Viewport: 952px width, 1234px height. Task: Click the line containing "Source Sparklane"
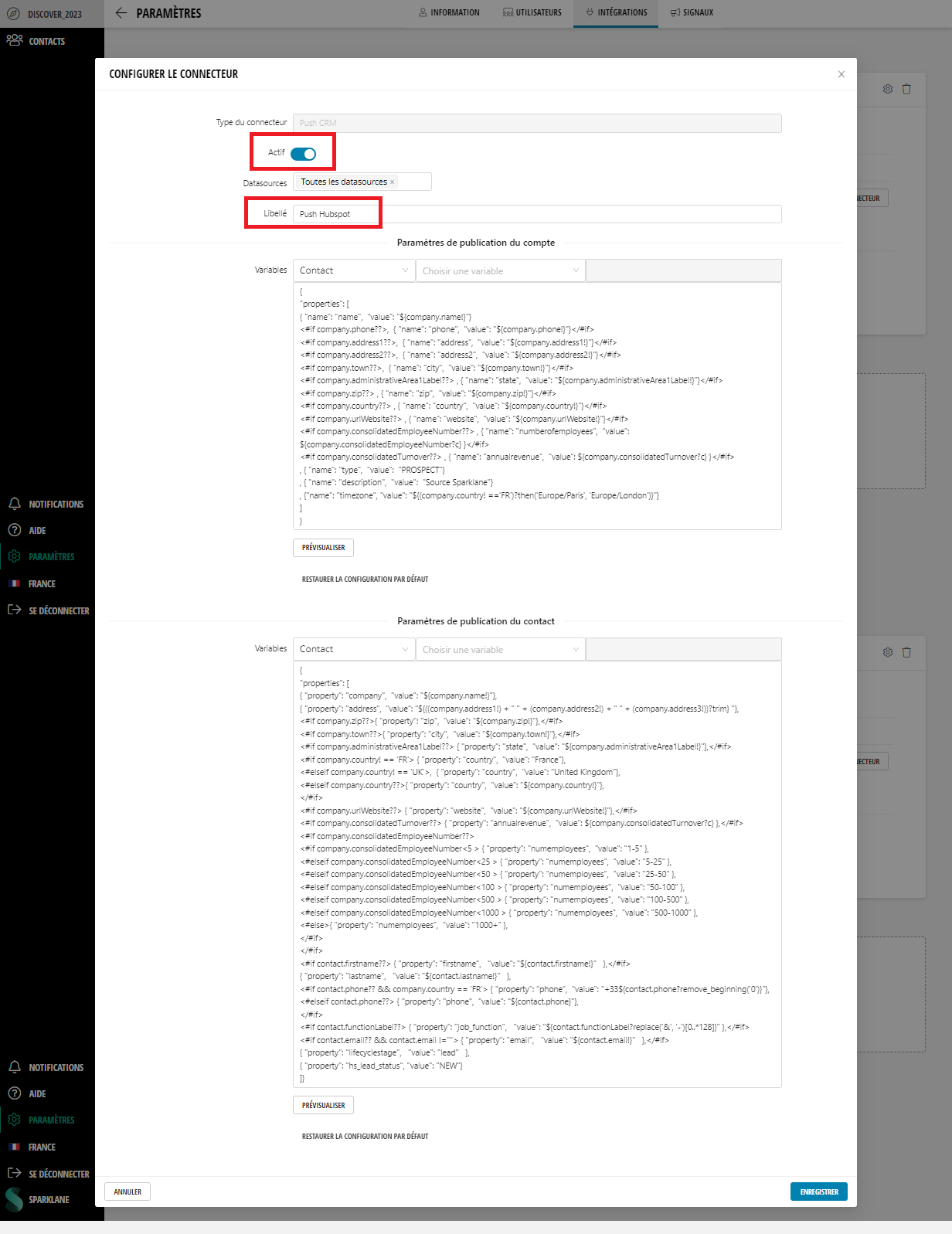pos(396,482)
